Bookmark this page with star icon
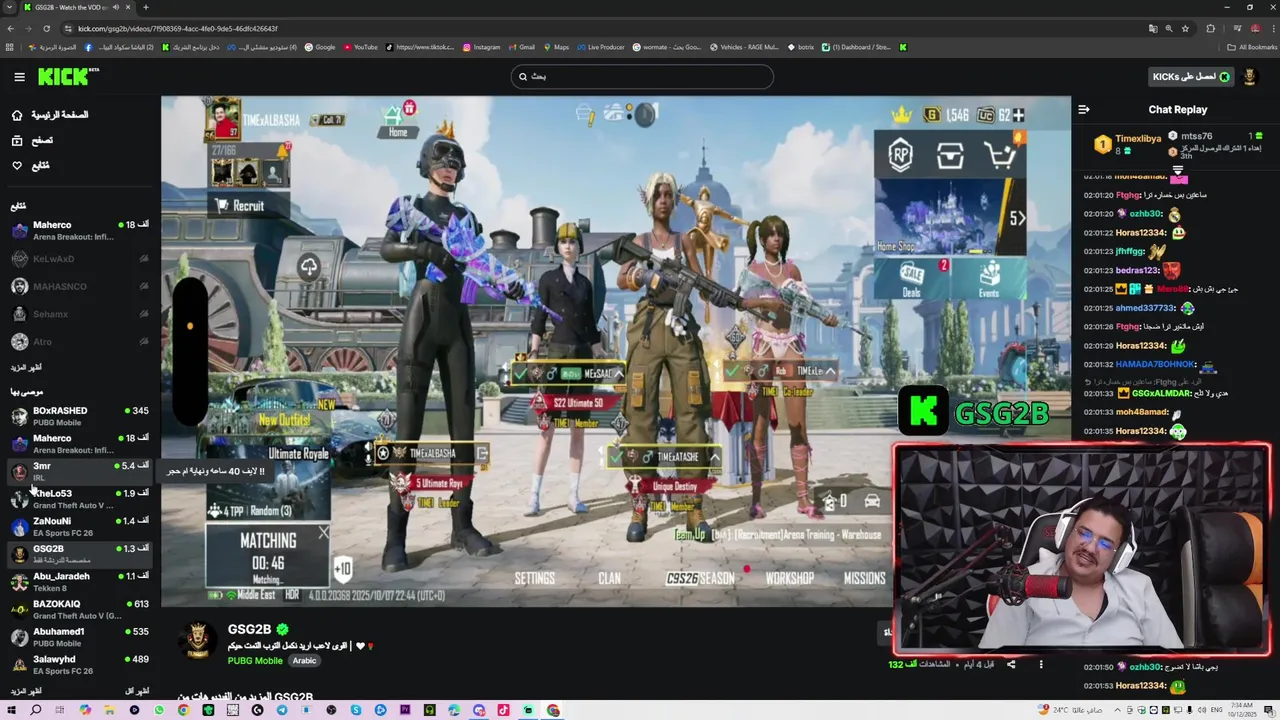The height and width of the screenshot is (720, 1280). [x=1185, y=28]
